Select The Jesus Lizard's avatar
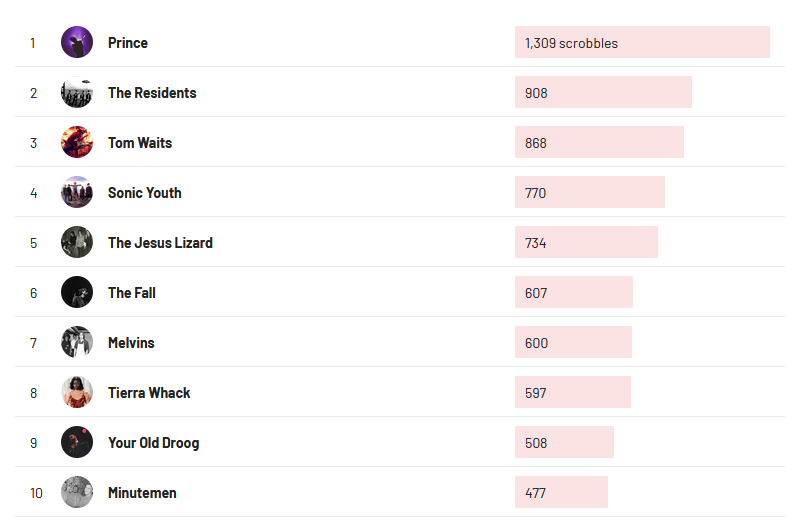Screen dimensions: 801x520 click(x=77, y=242)
